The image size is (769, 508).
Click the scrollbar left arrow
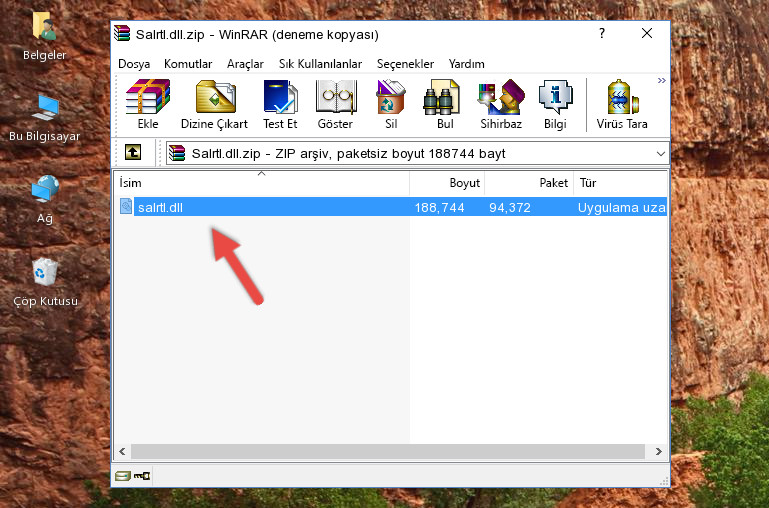(123, 451)
